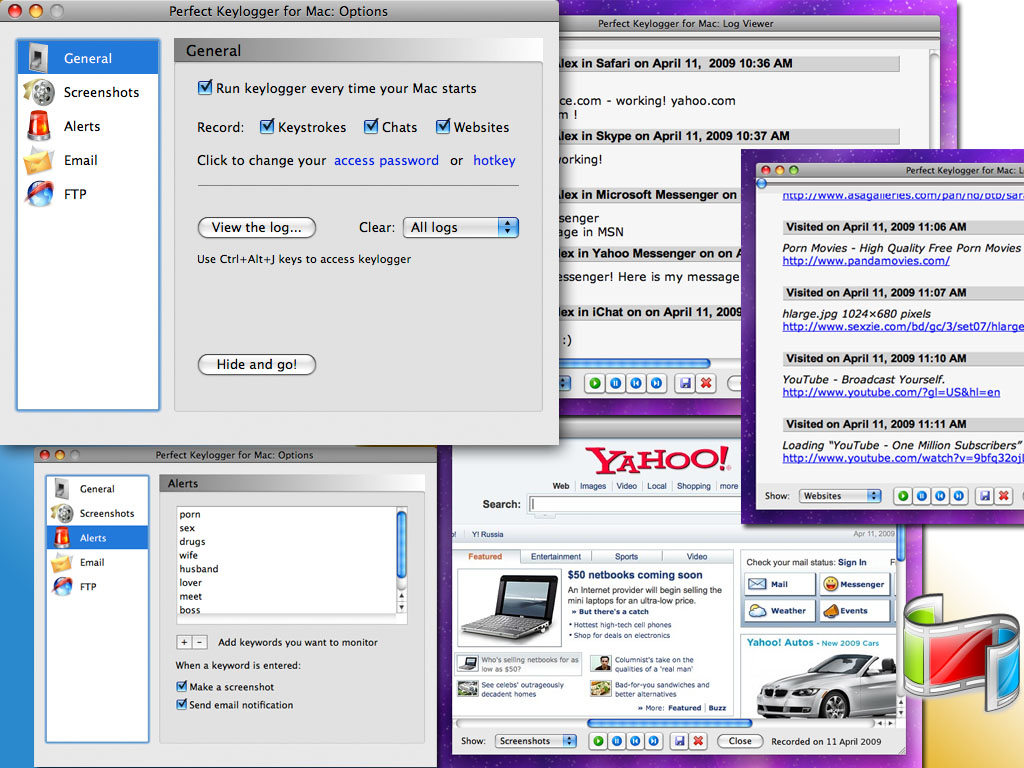
Task: Uncheck the Keystrokes recording checkbox
Action: 266,127
